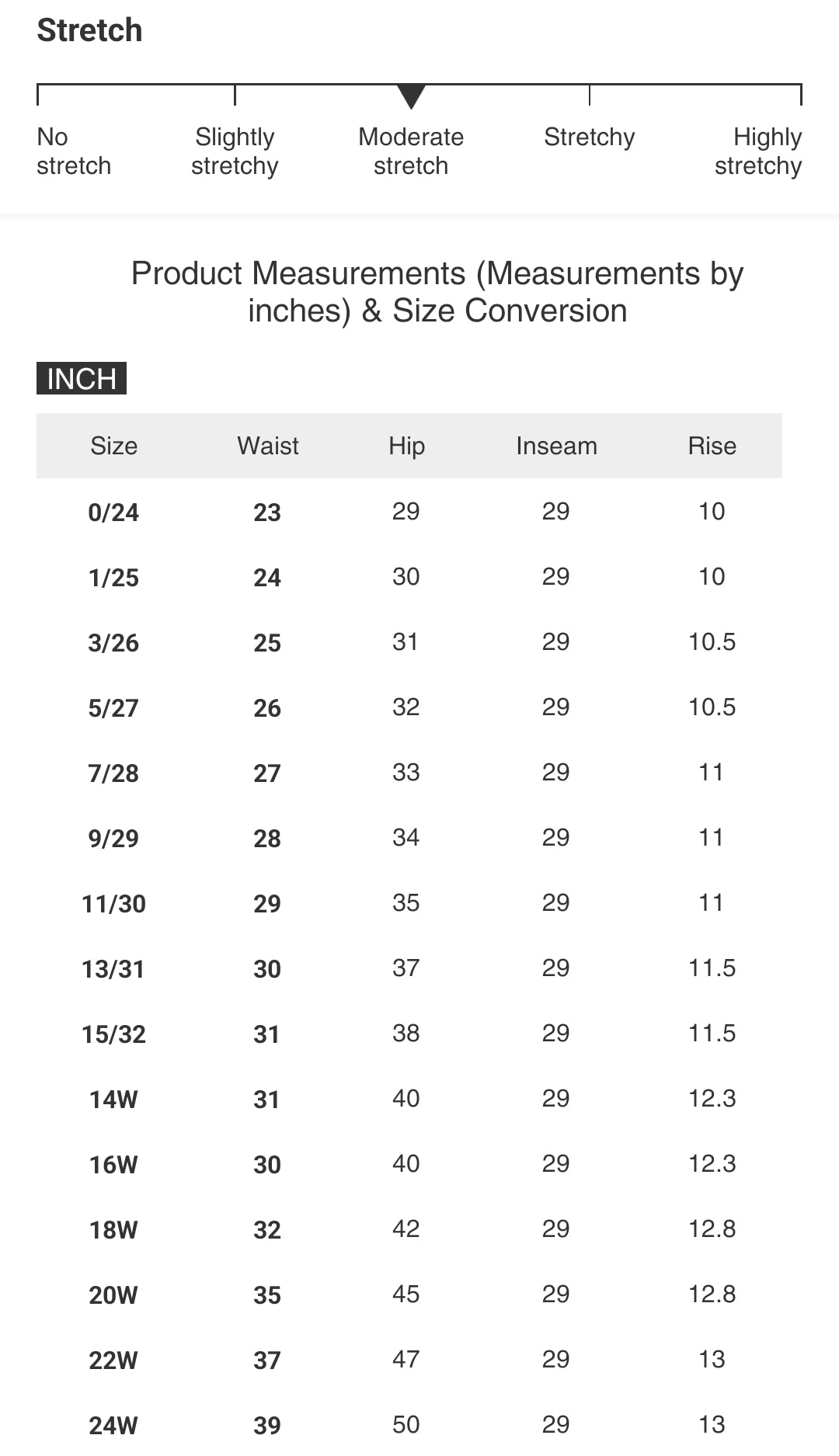
Task: Select the INCH unit tab
Action: (x=82, y=379)
